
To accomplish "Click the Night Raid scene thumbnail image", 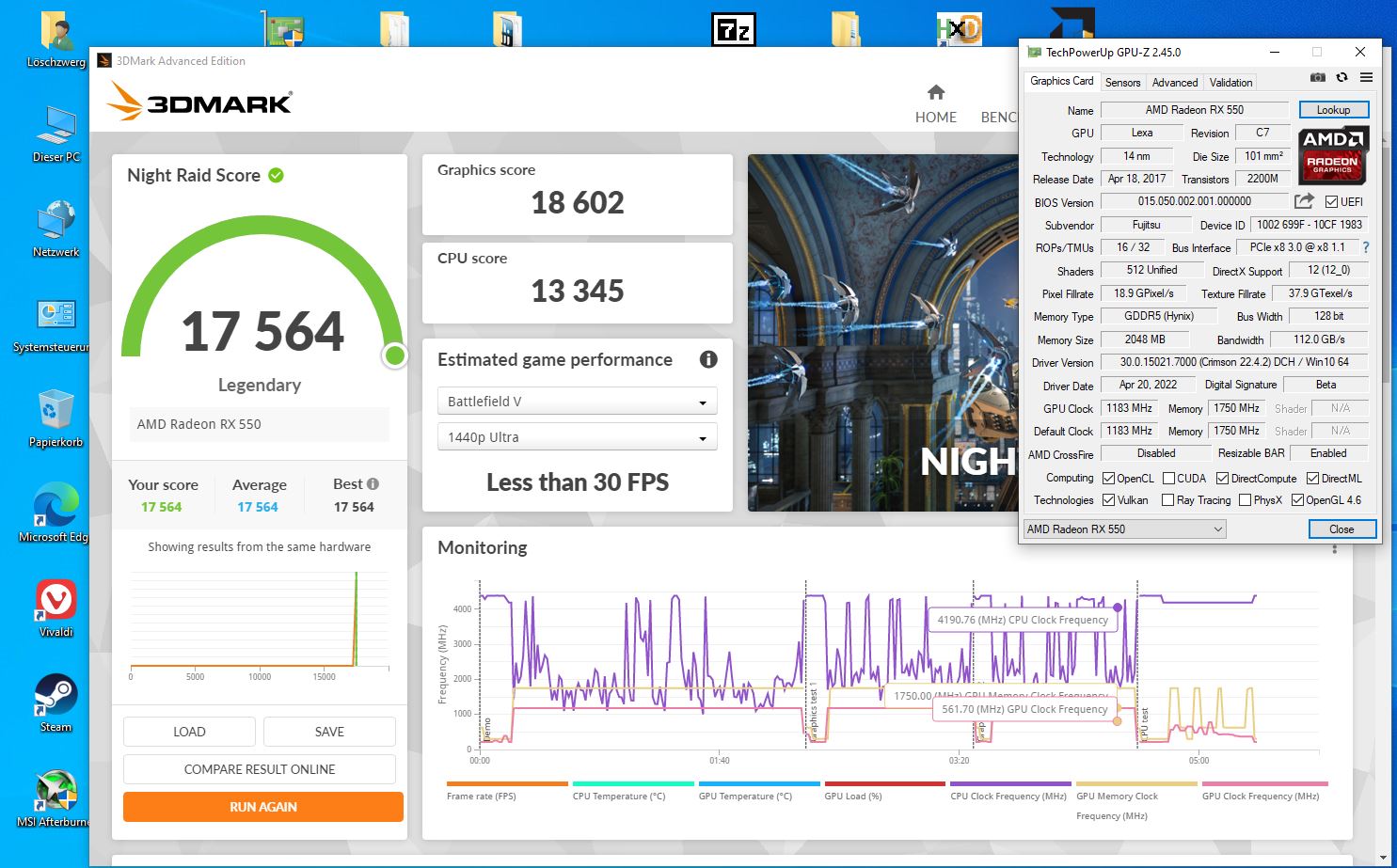I will click(882, 333).
